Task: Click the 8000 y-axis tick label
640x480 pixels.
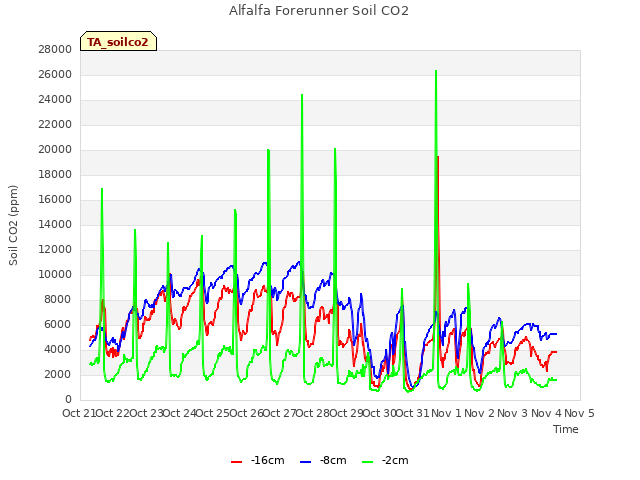Action: point(58,299)
